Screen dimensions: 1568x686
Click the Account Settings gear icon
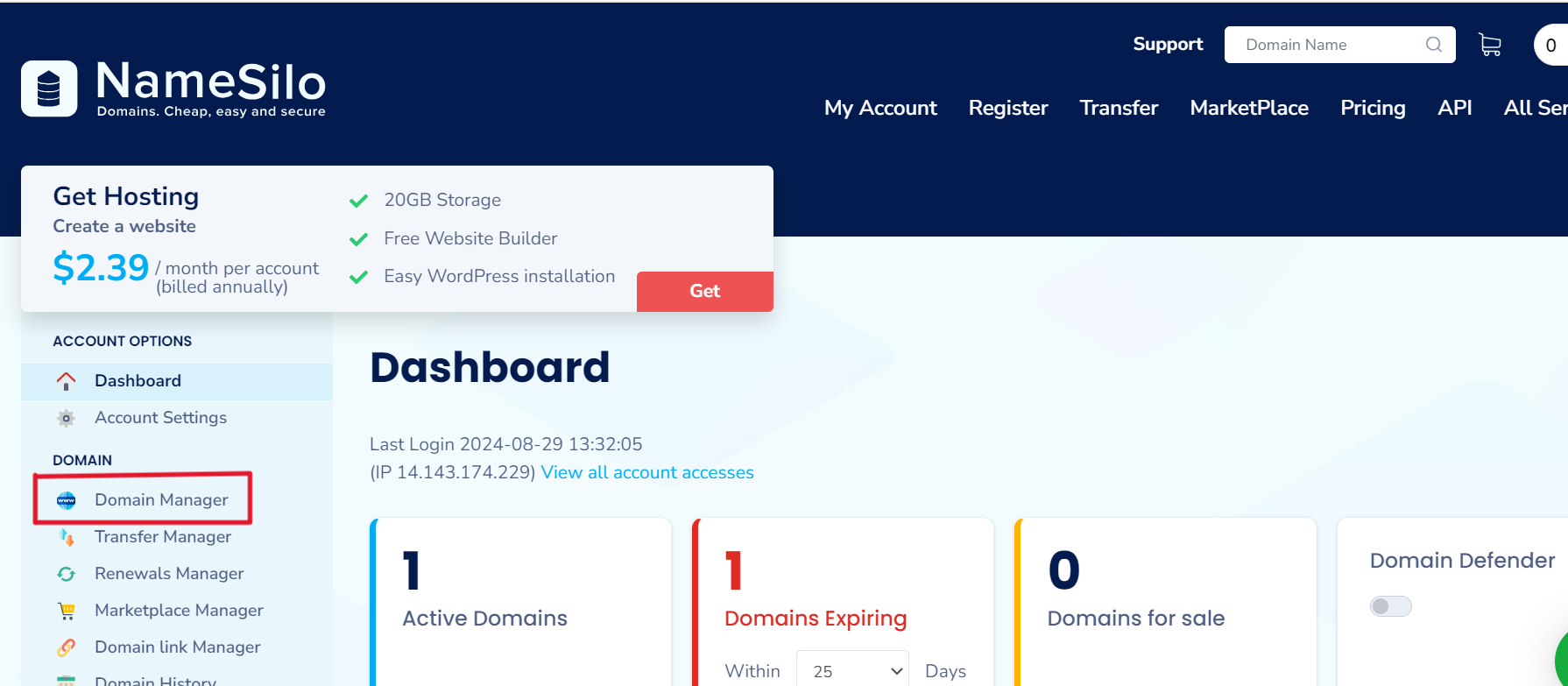tap(66, 418)
